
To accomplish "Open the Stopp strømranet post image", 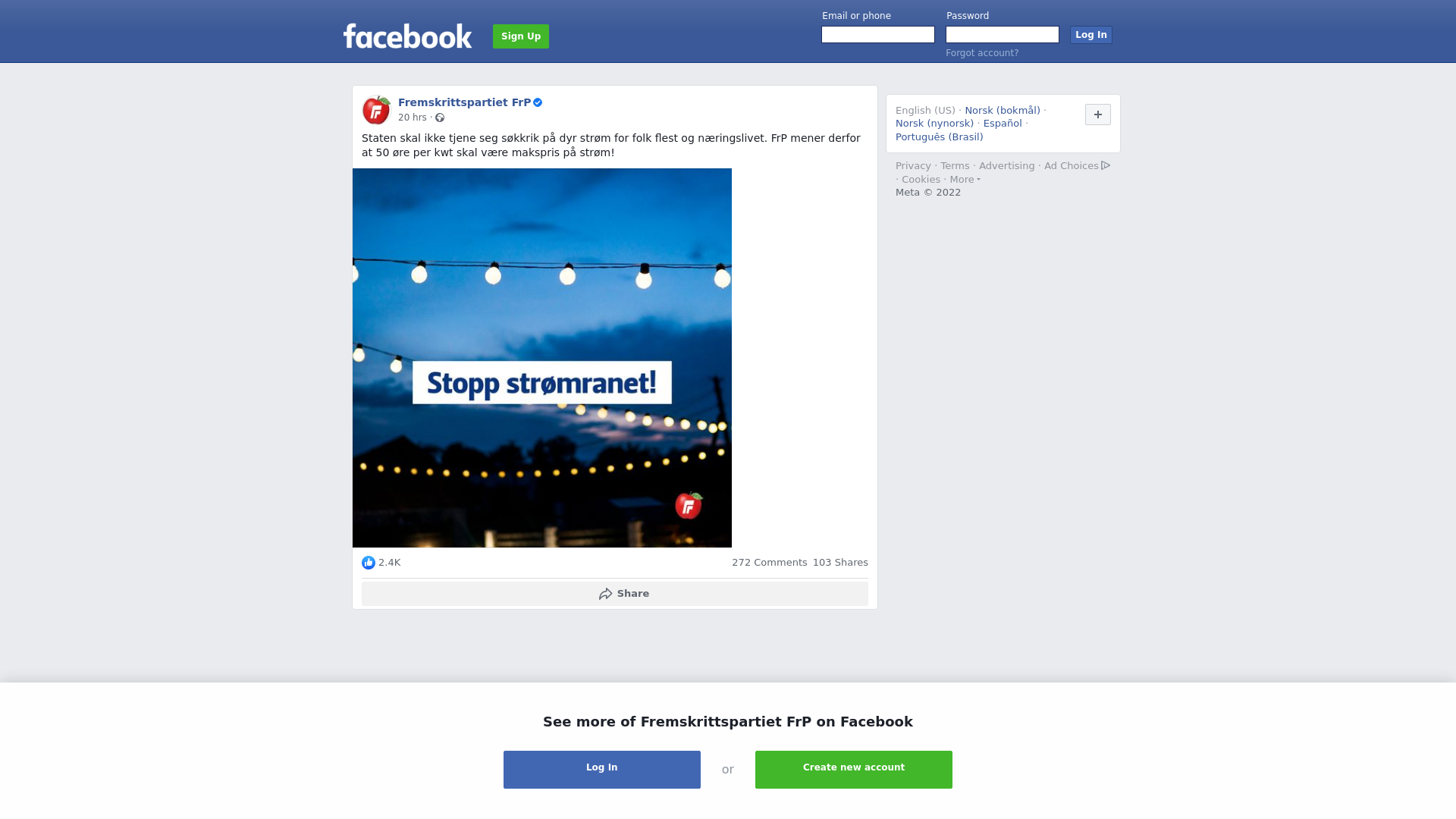I will (542, 358).
